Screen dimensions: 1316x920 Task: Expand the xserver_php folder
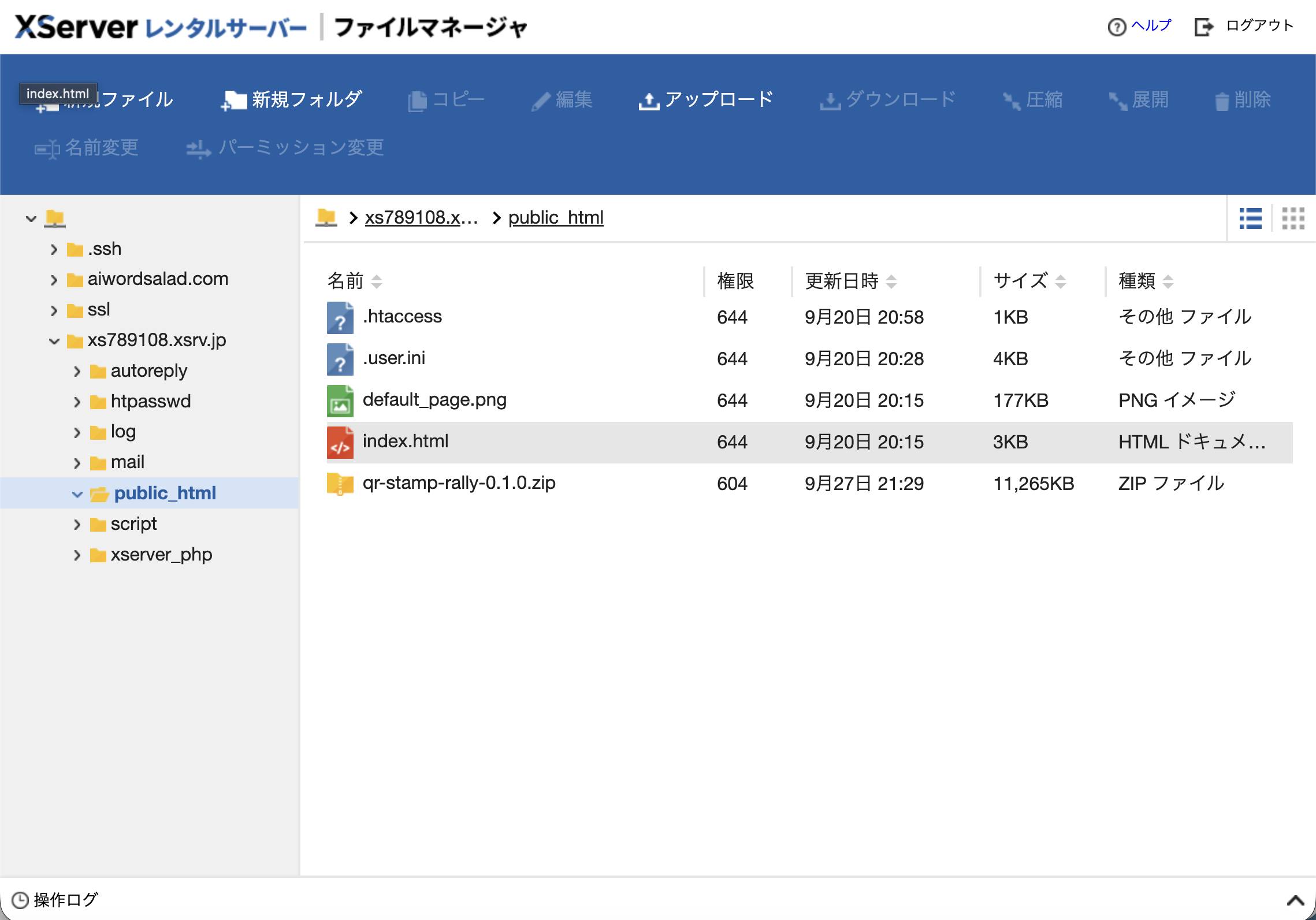click(77, 555)
